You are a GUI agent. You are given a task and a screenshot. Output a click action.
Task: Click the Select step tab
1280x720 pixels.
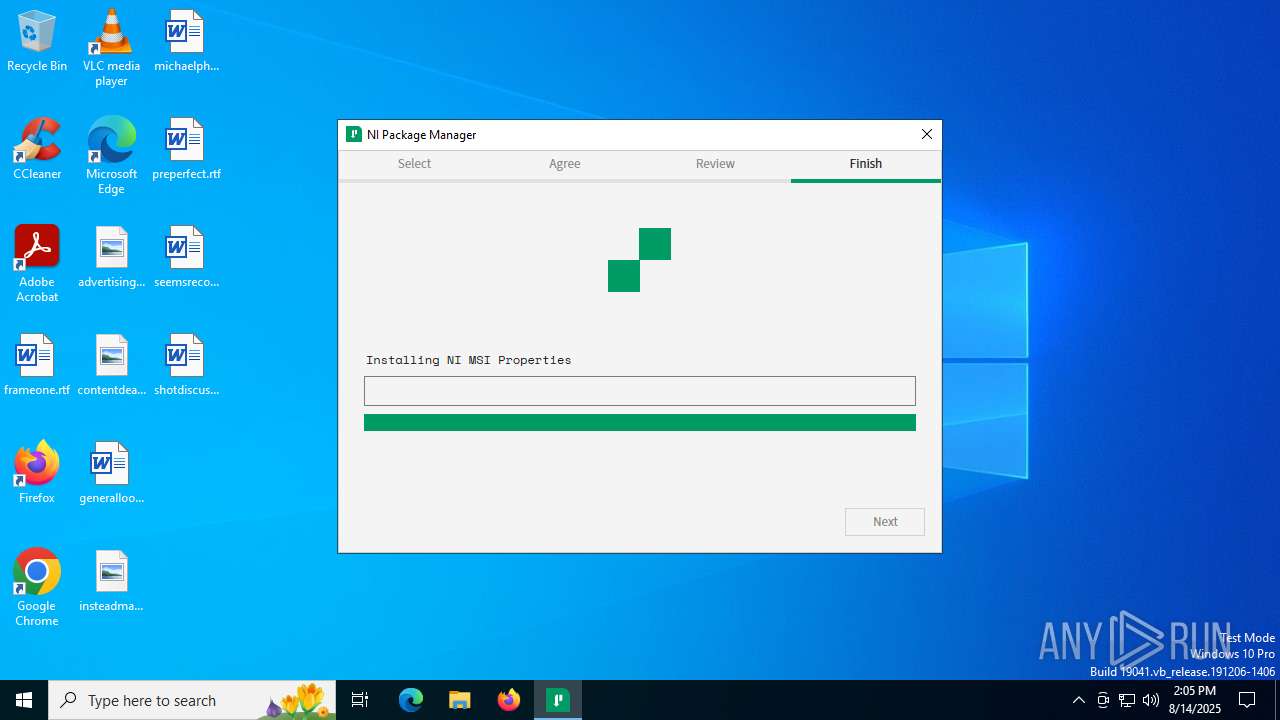pos(414,164)
